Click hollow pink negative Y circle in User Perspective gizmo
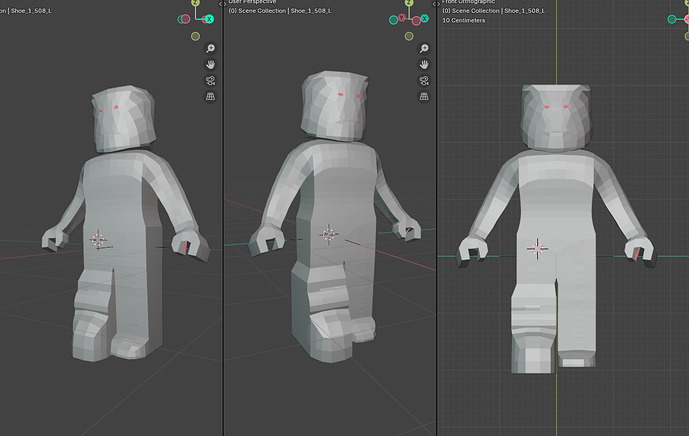The width and height of the screenshot is (689, 436). pos(416,21)
